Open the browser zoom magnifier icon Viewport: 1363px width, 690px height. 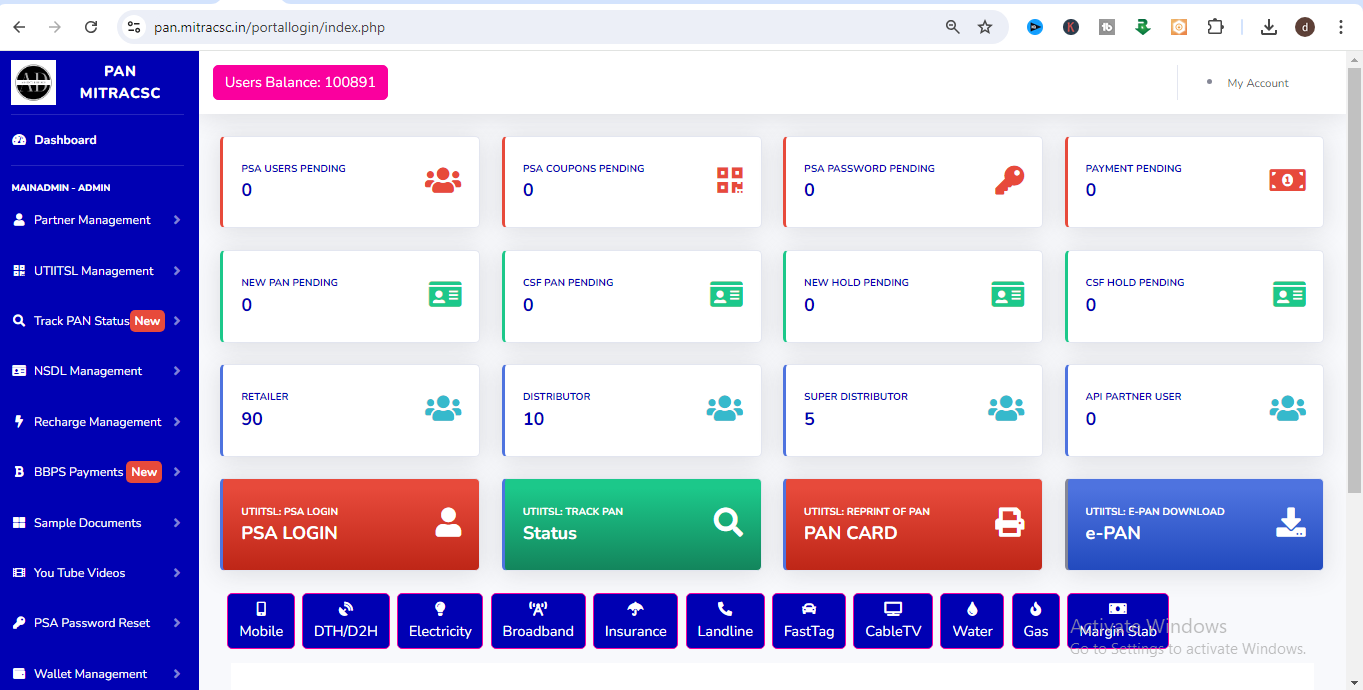[x=953, y=27]
